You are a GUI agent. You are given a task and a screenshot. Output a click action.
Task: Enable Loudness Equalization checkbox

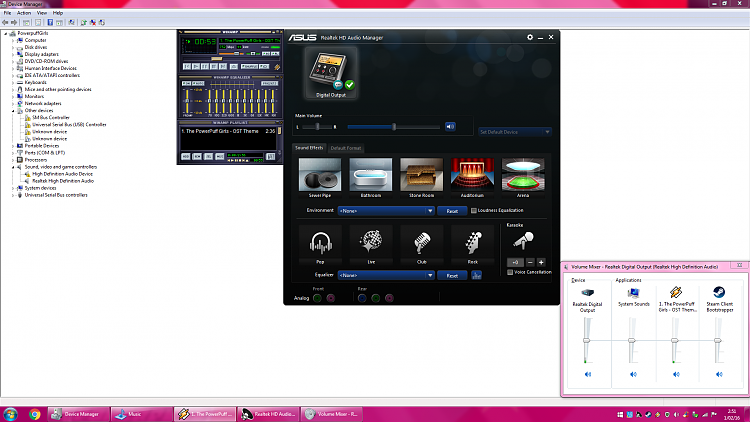click(x=474, y=211)
